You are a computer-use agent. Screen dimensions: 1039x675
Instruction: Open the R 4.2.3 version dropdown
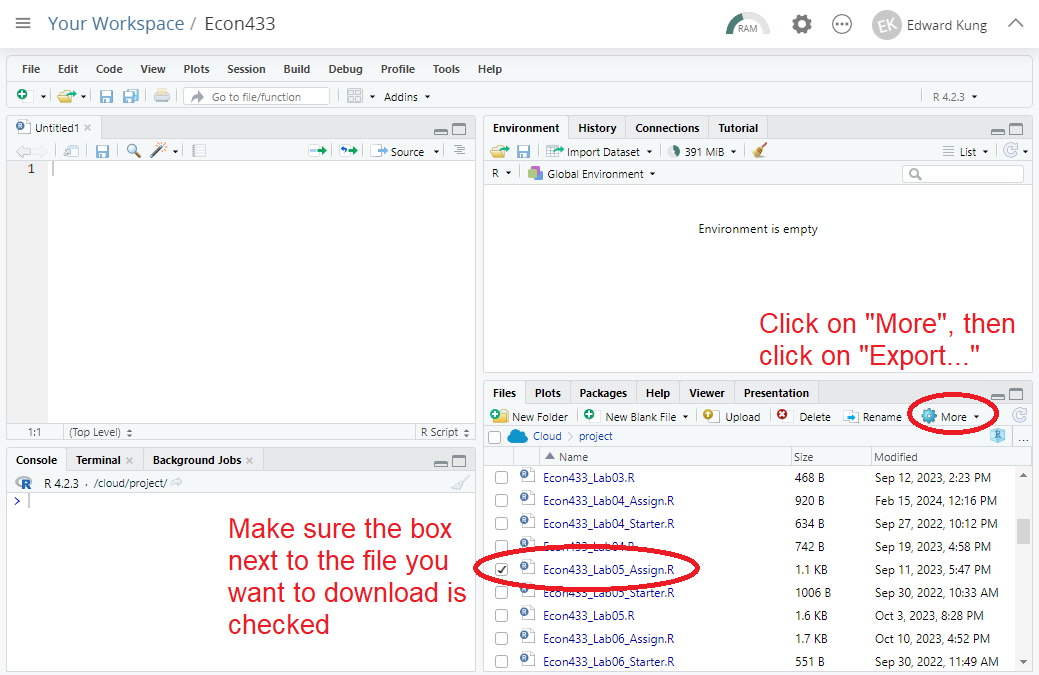pyautogui.click(x=955, y=97)
